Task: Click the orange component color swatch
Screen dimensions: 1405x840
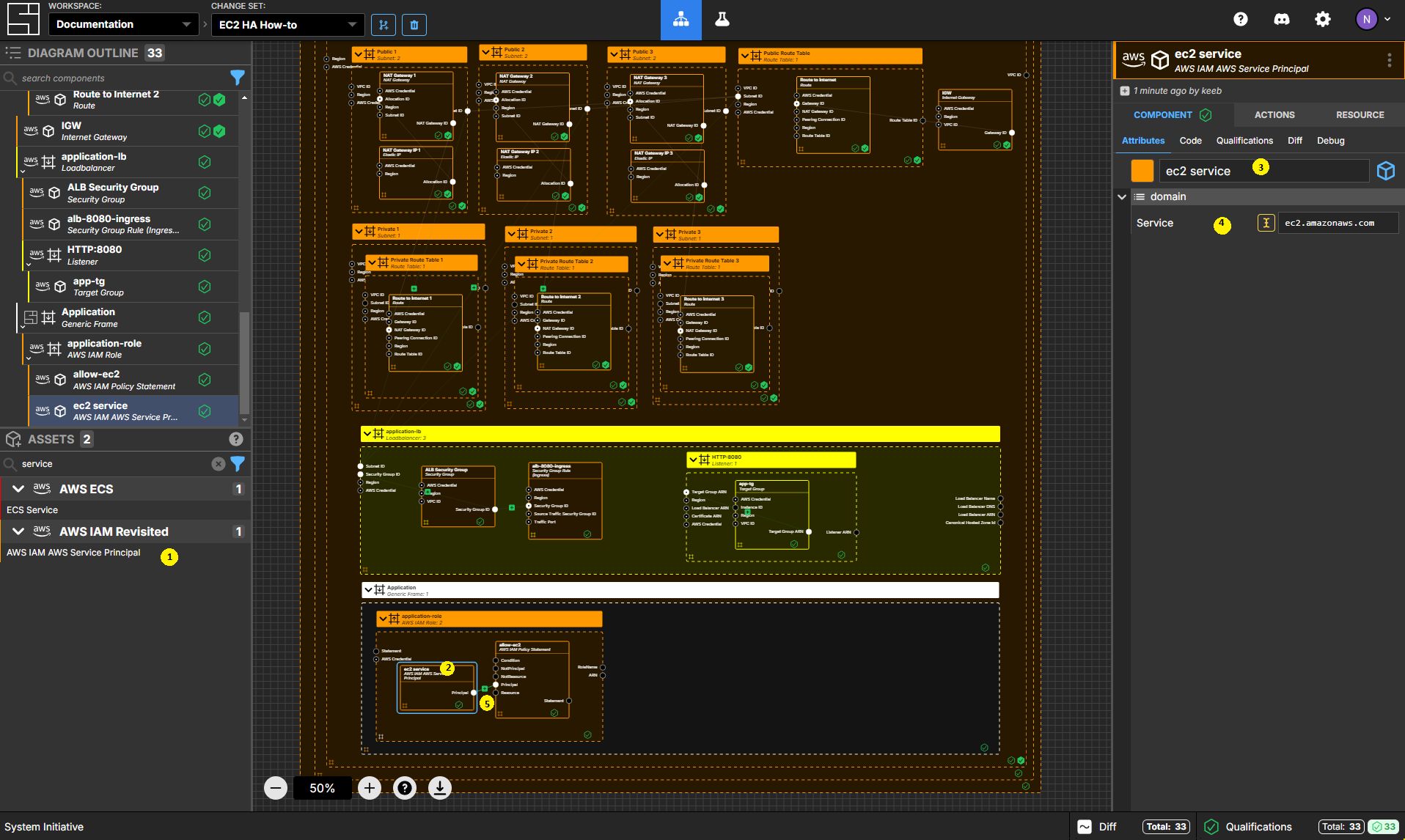Action: pyautogui.click(x=1142, y=171)
